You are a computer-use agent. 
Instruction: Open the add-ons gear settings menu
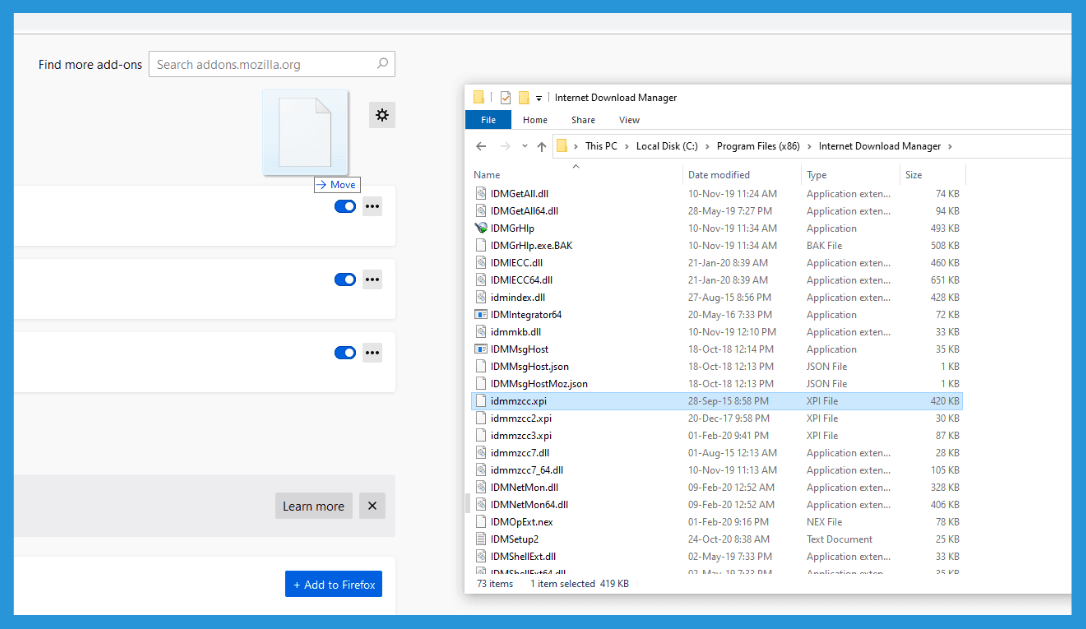(382, 115)
